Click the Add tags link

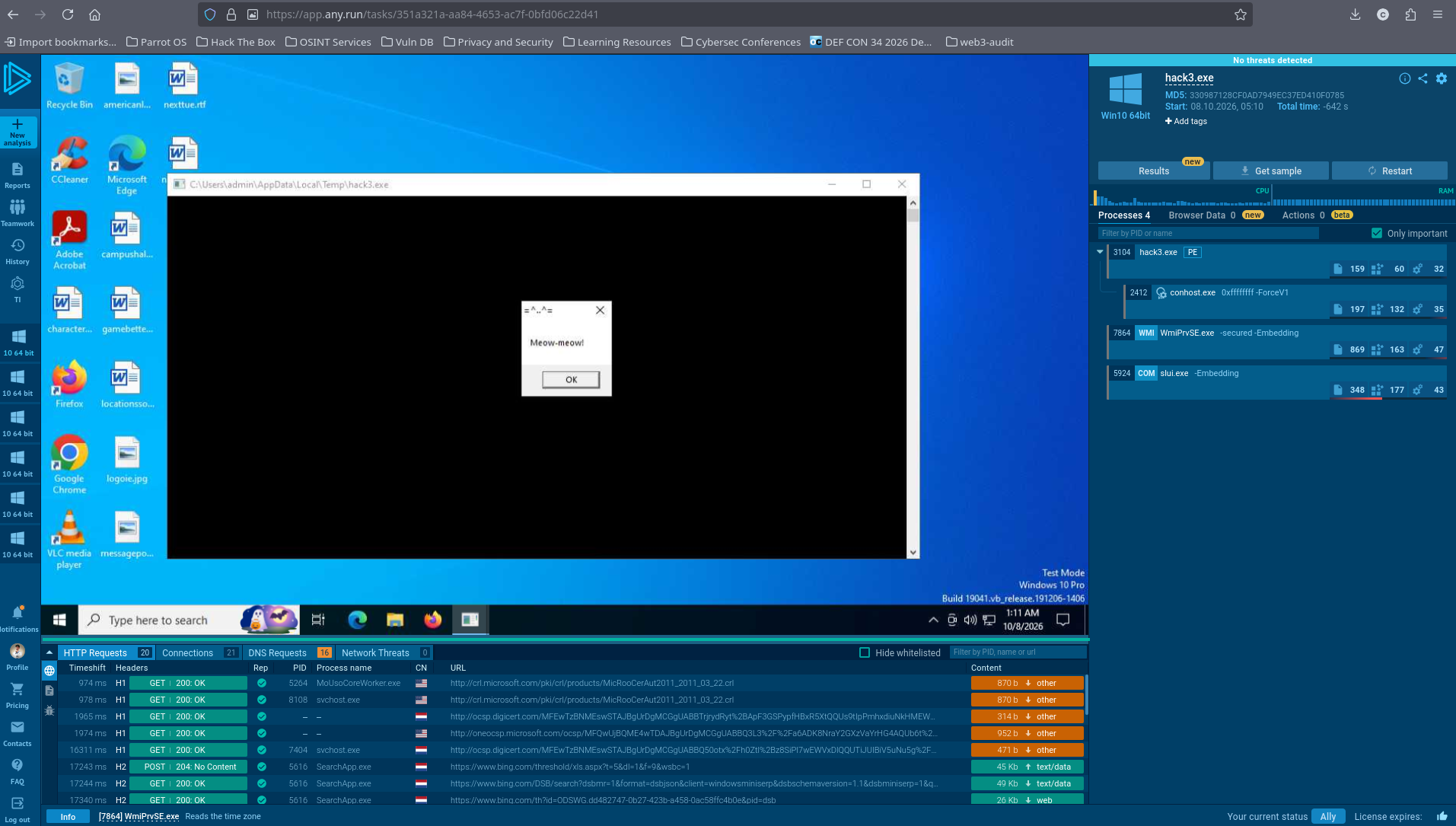[1186, 121]
